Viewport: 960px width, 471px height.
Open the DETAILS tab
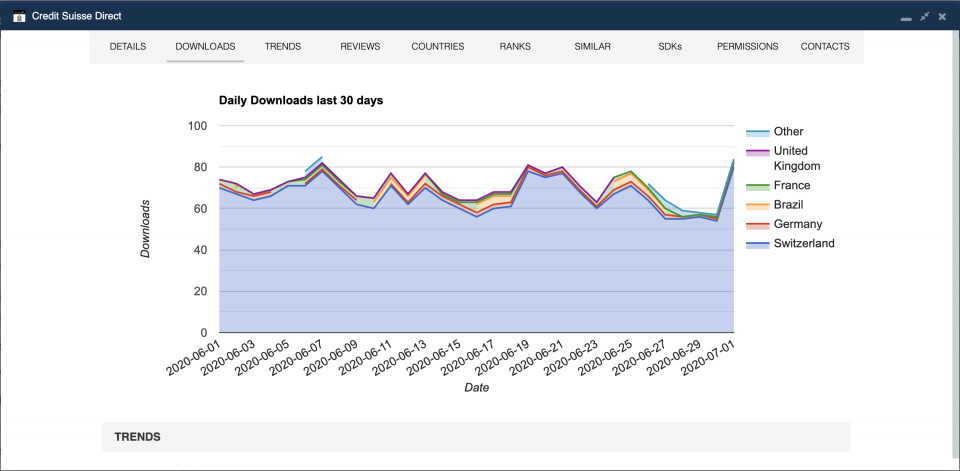click(x=128, y=47)
